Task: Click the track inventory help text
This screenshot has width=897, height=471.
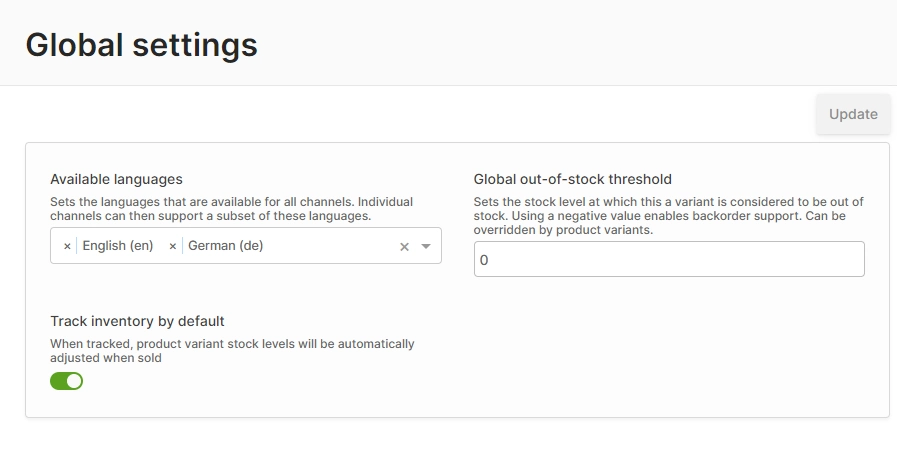Action: click(x=231, y=351)
